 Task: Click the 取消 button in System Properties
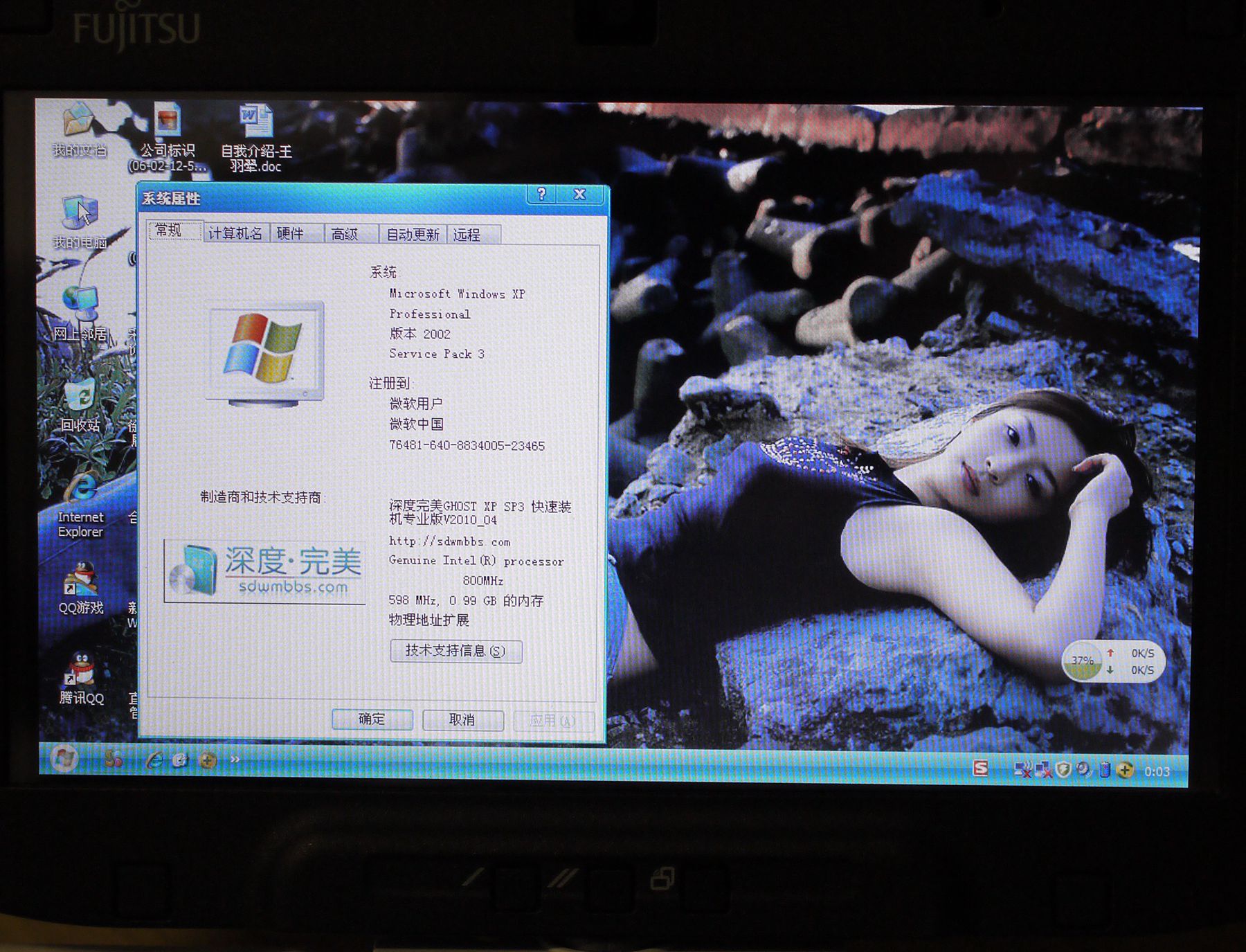point(464,720)
